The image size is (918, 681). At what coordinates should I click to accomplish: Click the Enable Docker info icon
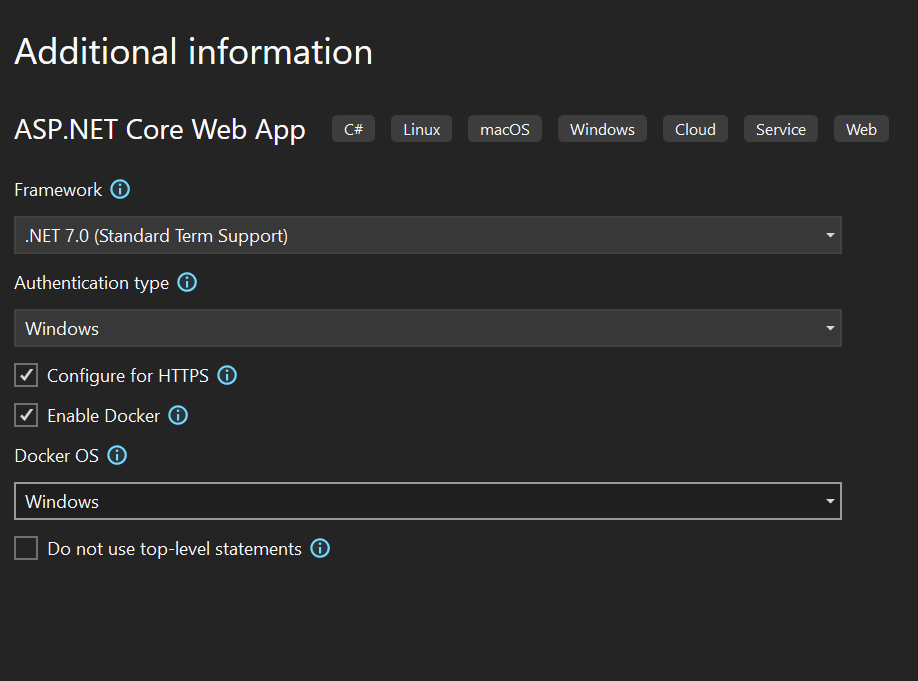pos(178,415)
